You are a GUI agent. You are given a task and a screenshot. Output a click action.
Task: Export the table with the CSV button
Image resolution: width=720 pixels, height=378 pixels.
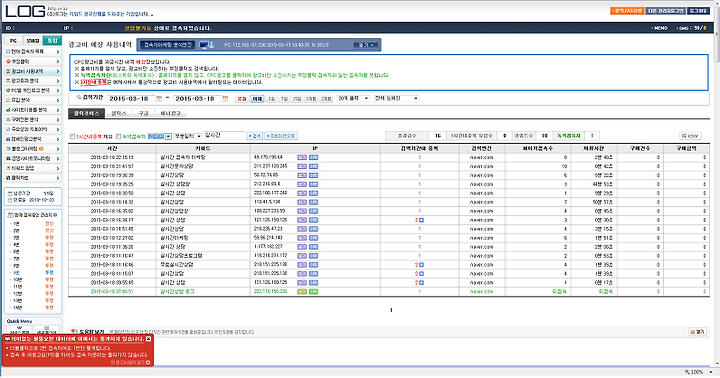click(x=690, y=136)
